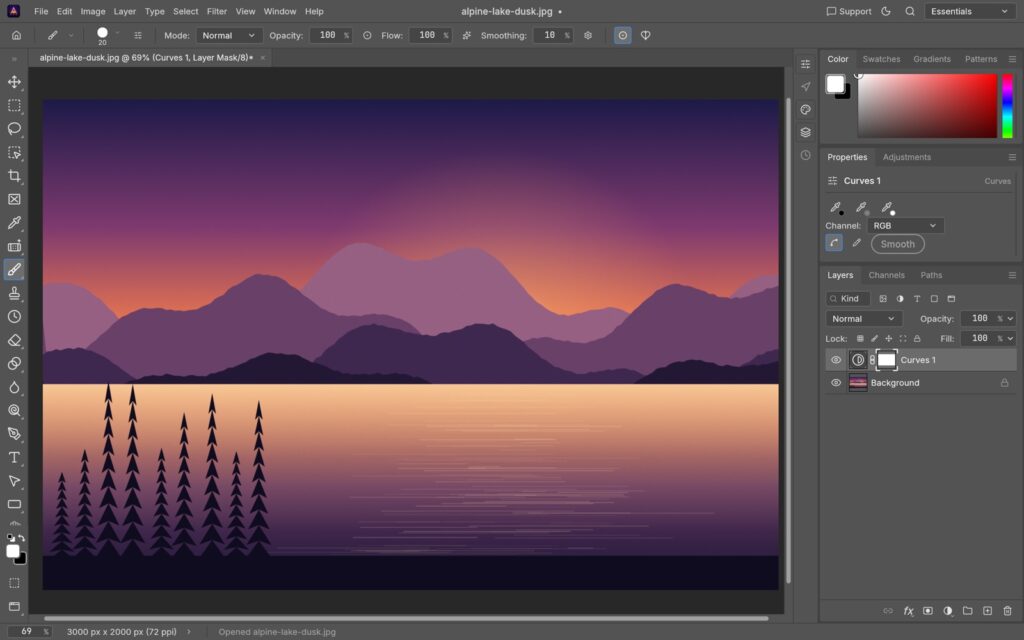
Task: Create a new layer group folder
Action: point(967,611)
